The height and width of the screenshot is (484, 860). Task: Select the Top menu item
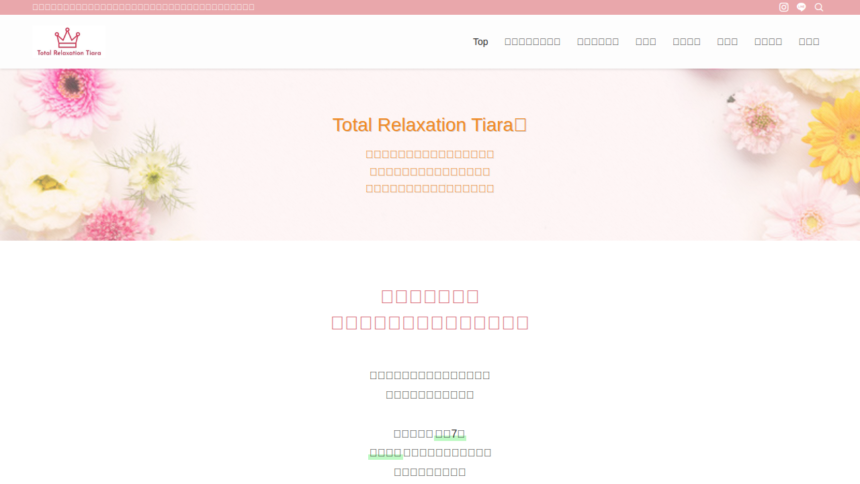[x=480, y=42]
